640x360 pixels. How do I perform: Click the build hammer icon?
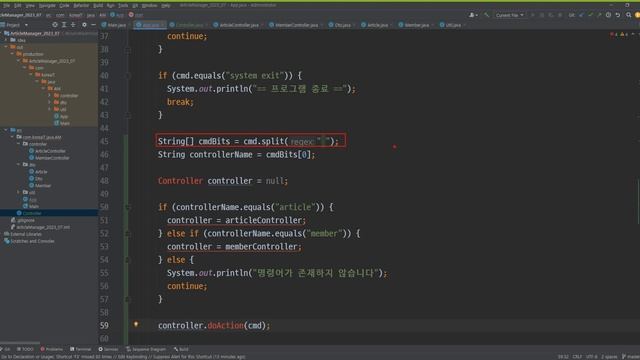487,15
